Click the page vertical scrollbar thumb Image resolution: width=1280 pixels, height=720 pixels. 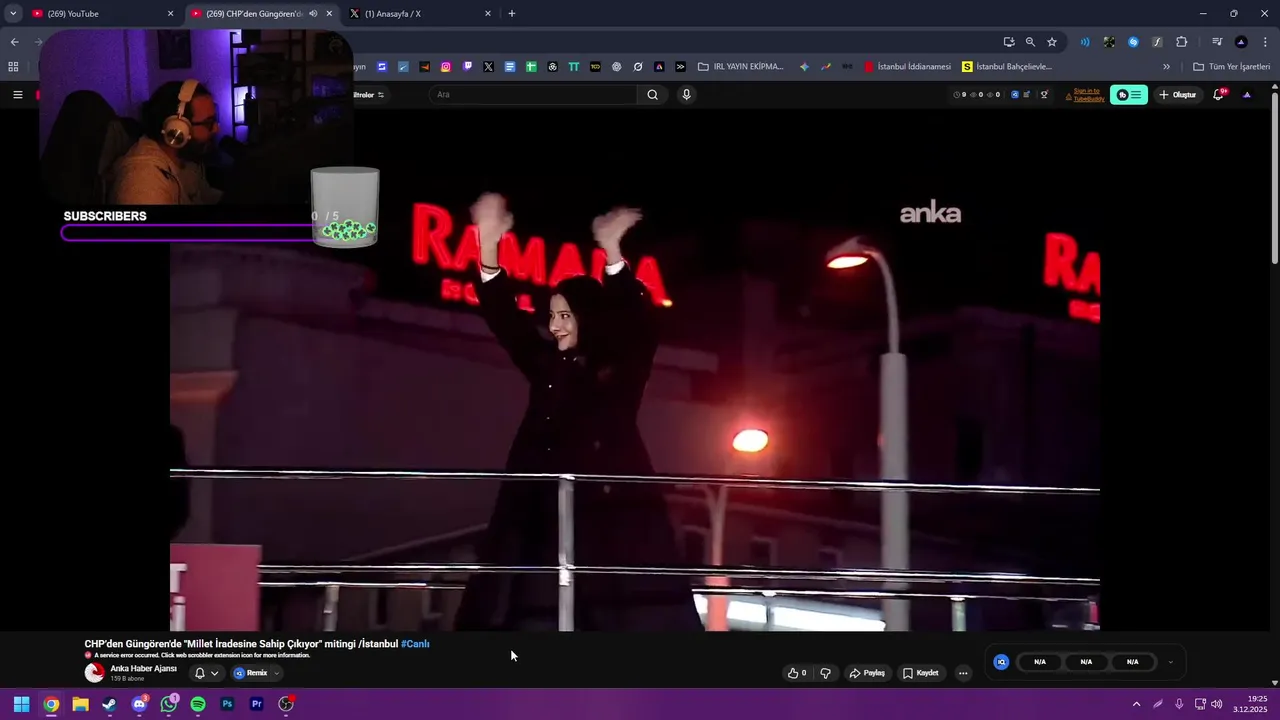point(1274,178)
